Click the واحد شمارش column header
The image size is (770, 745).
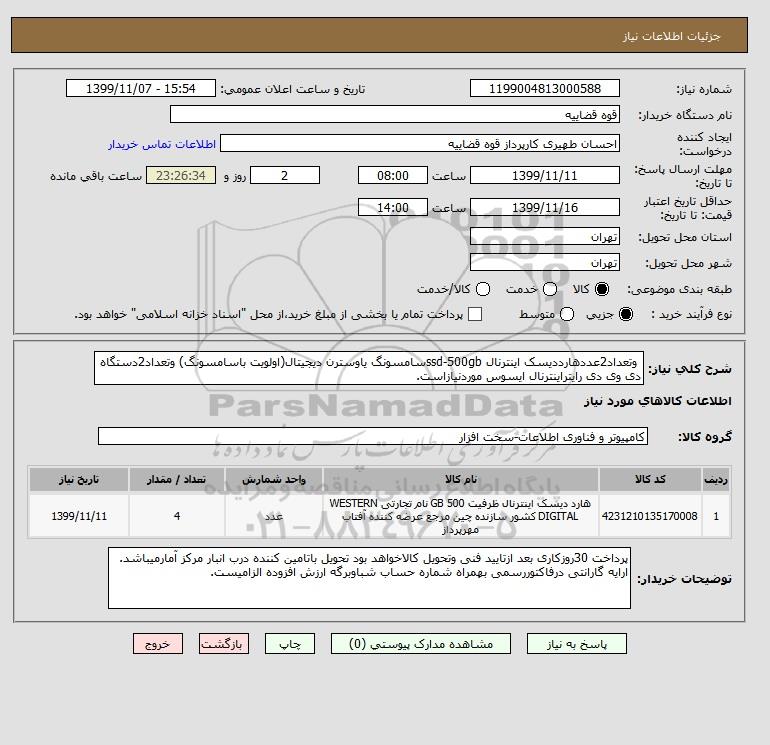click(274, 479)
